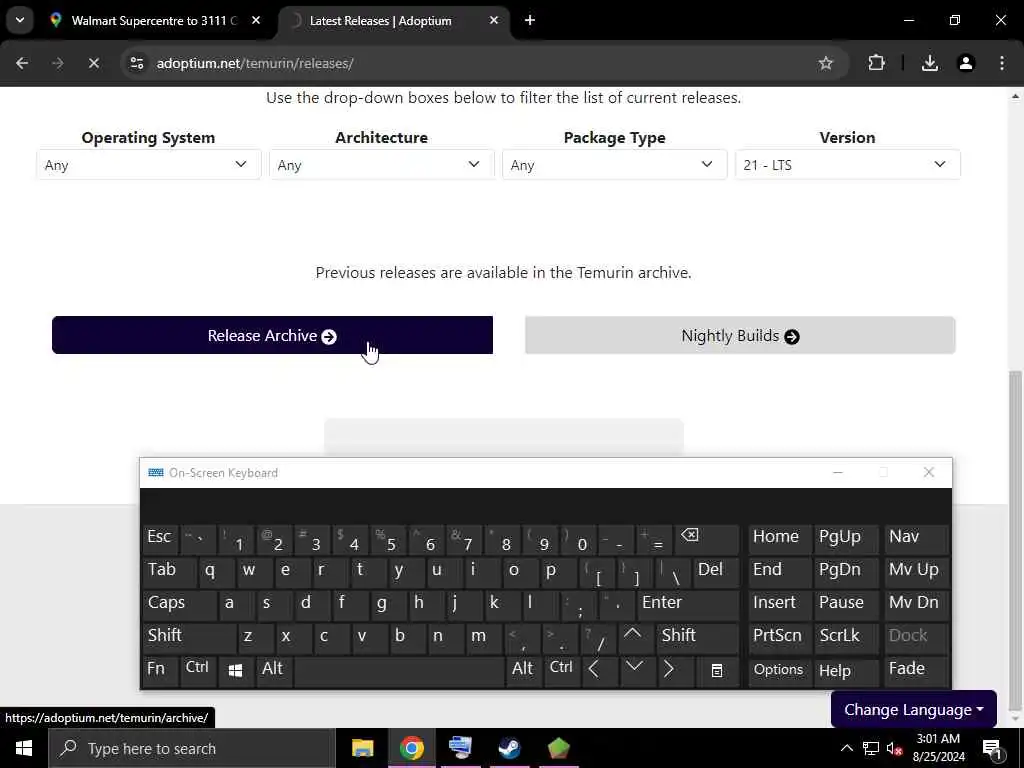Open Chrome downloads icon
The image size is (1024, 768).
click(930, 63)
